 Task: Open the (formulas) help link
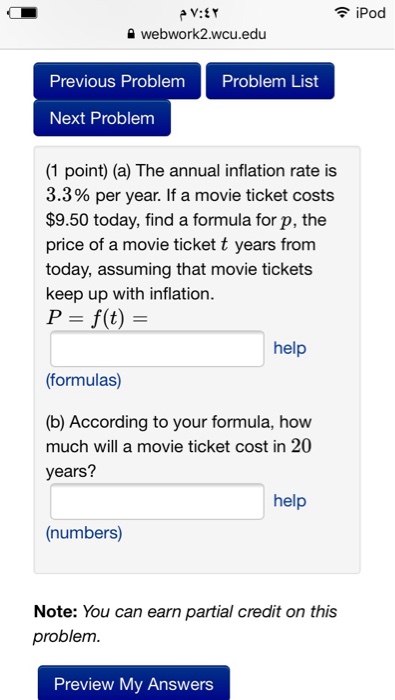pyautogui.click(x=83, y=380)
